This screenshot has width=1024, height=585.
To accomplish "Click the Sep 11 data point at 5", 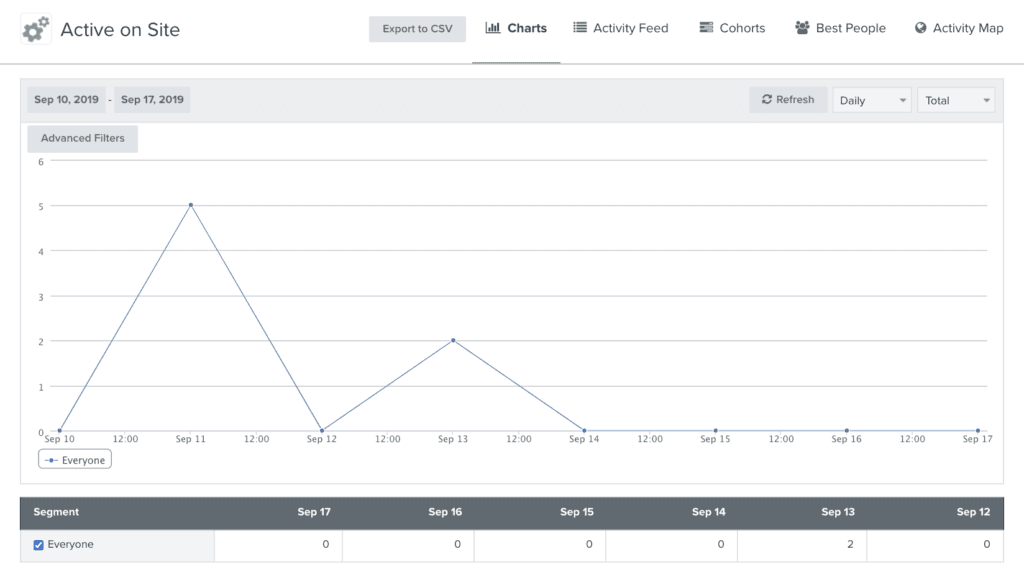I will point(191,205).
